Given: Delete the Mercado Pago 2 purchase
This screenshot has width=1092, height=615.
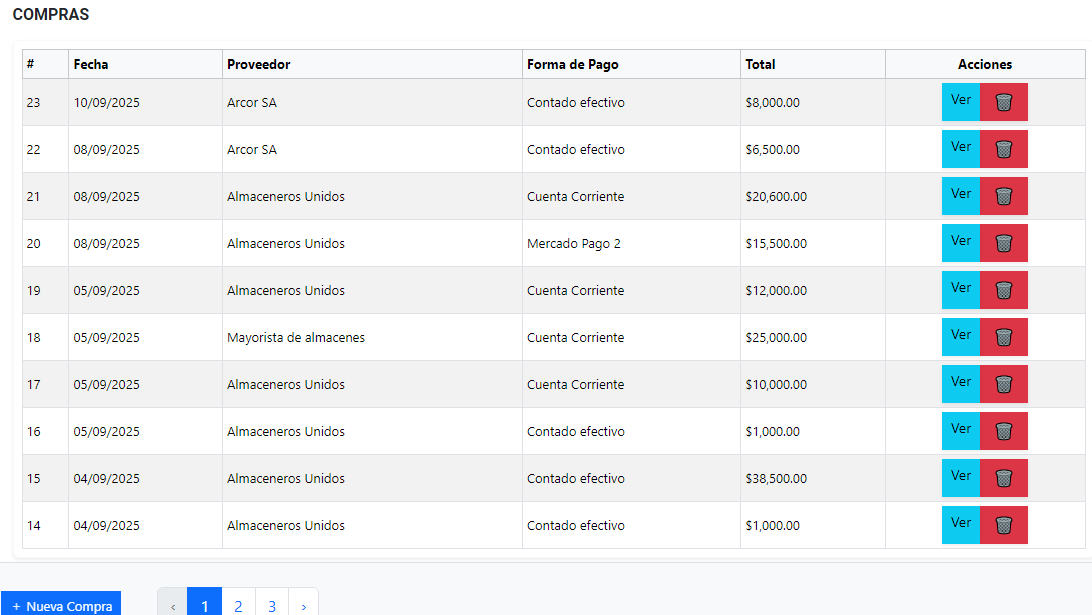Looking at the screenshot, I should (x=1004, y=243).
